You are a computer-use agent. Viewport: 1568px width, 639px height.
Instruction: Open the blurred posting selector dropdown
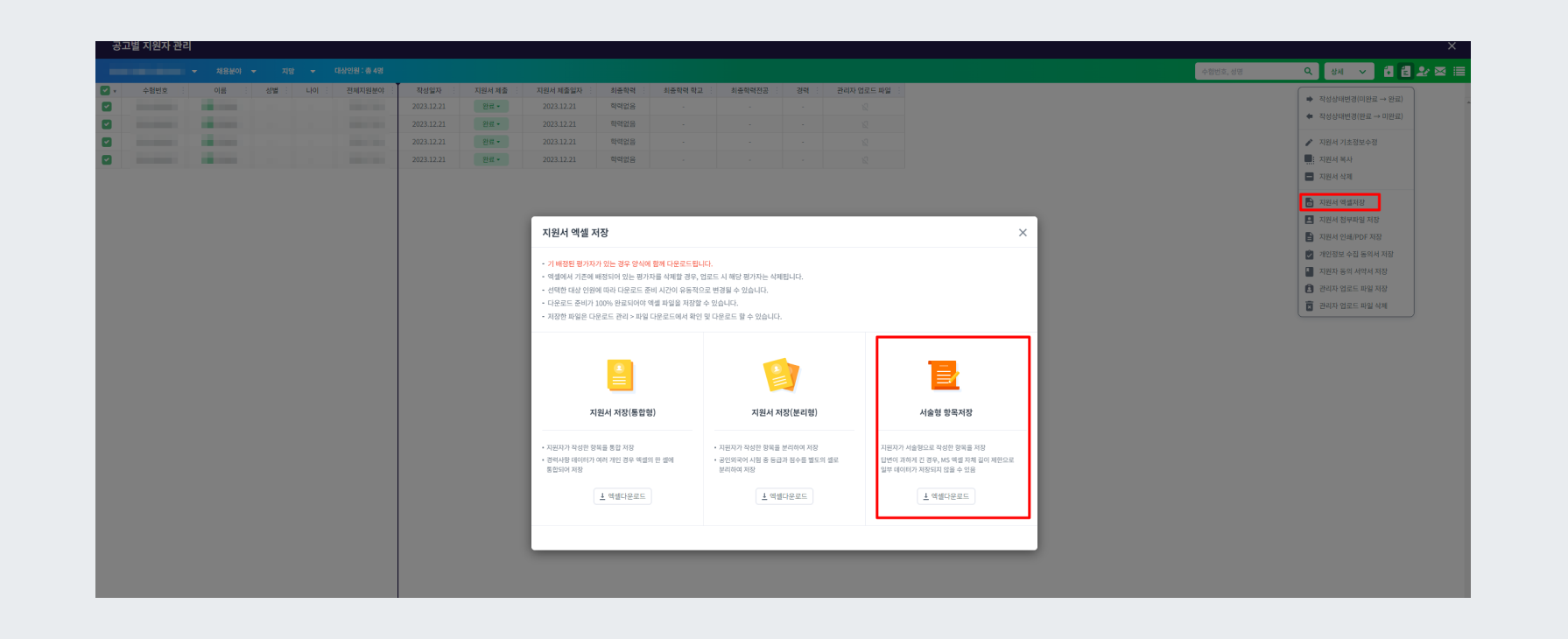153,72
